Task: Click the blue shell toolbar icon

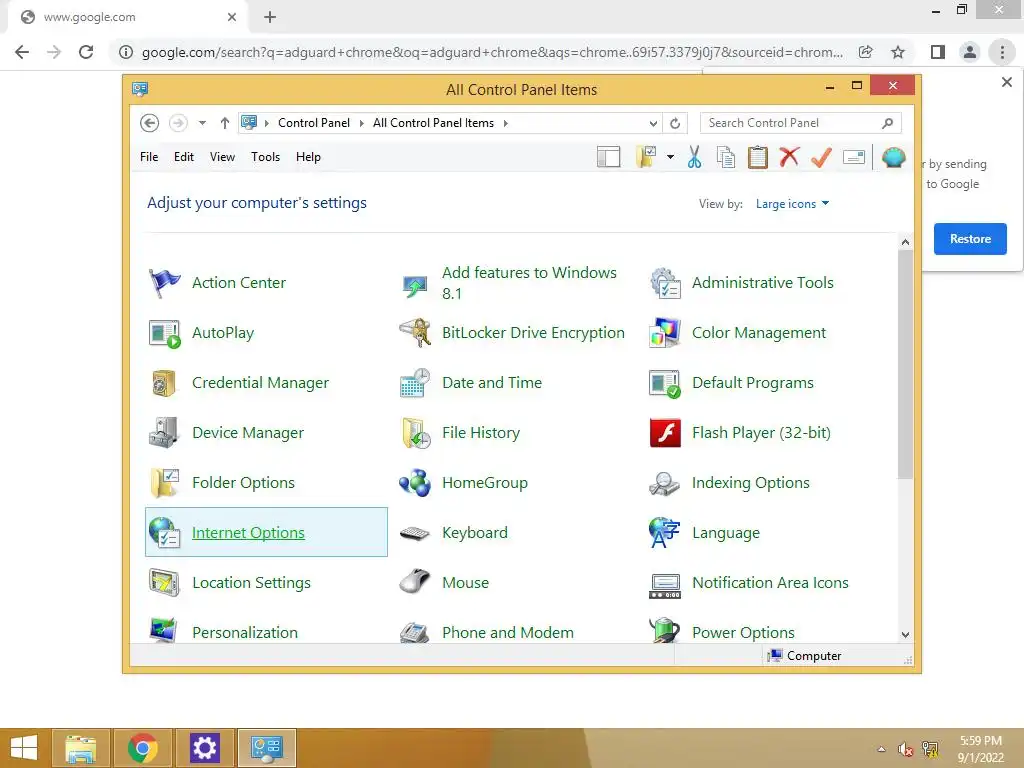Action: click(x=893, y=157)
